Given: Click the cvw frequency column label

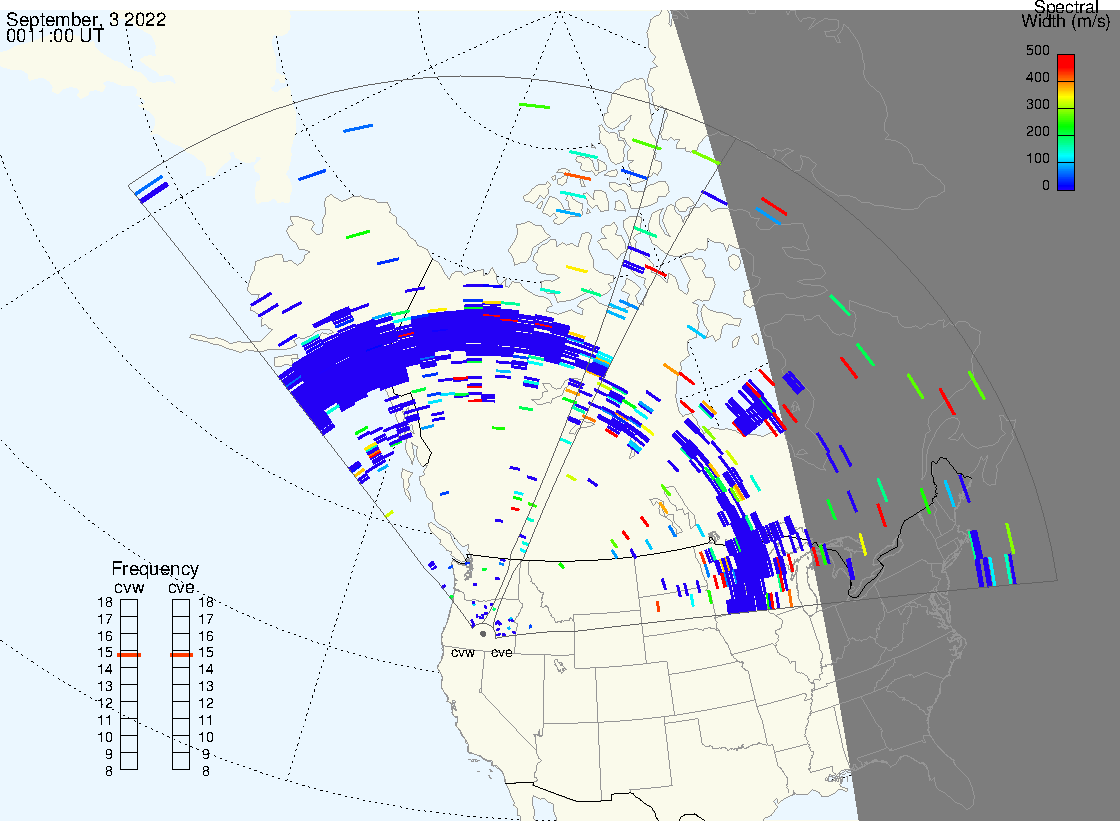Looking at the screenshot, I should (x=129, y=588).
